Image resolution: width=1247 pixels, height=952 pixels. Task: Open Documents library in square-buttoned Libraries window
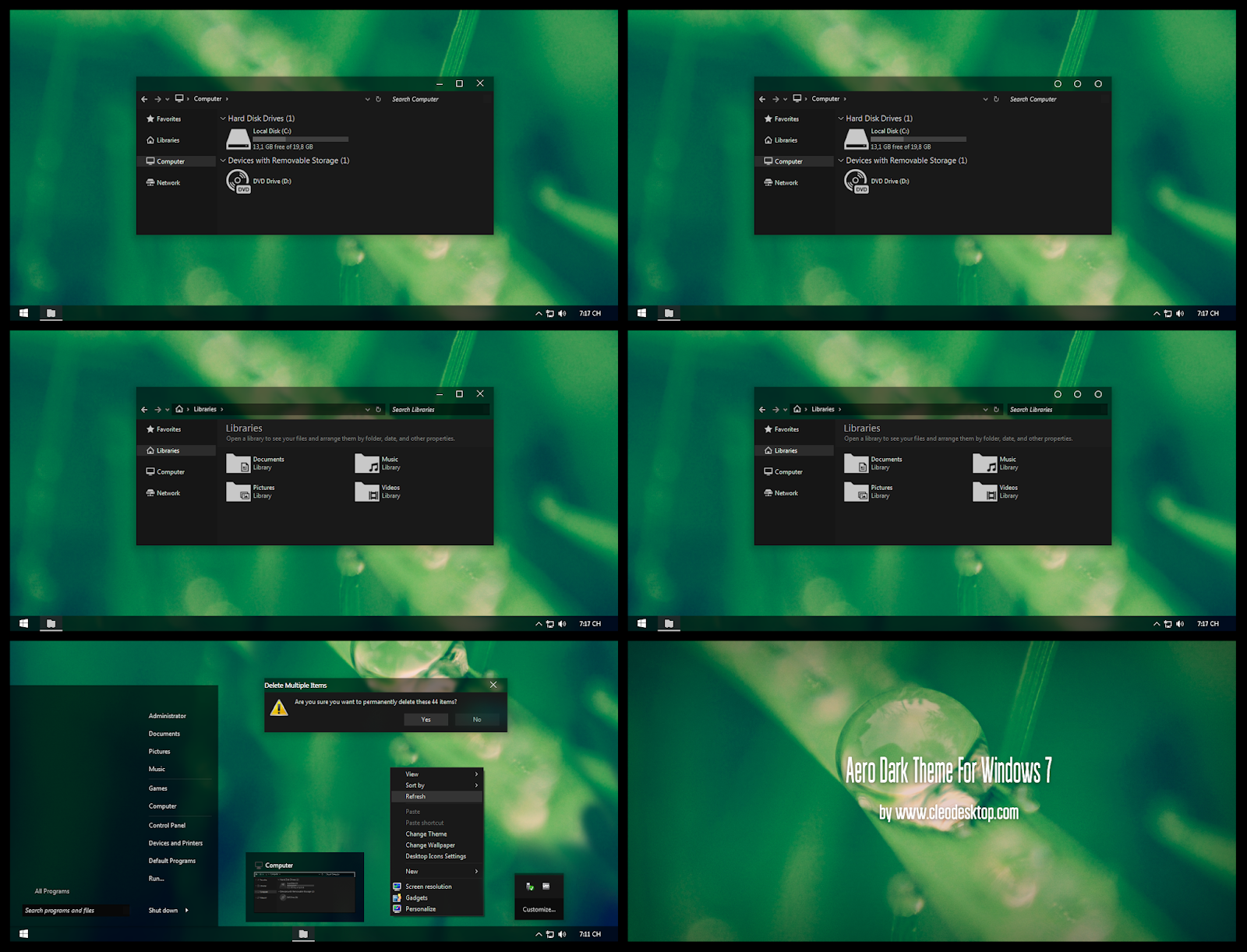coord(255,464)
